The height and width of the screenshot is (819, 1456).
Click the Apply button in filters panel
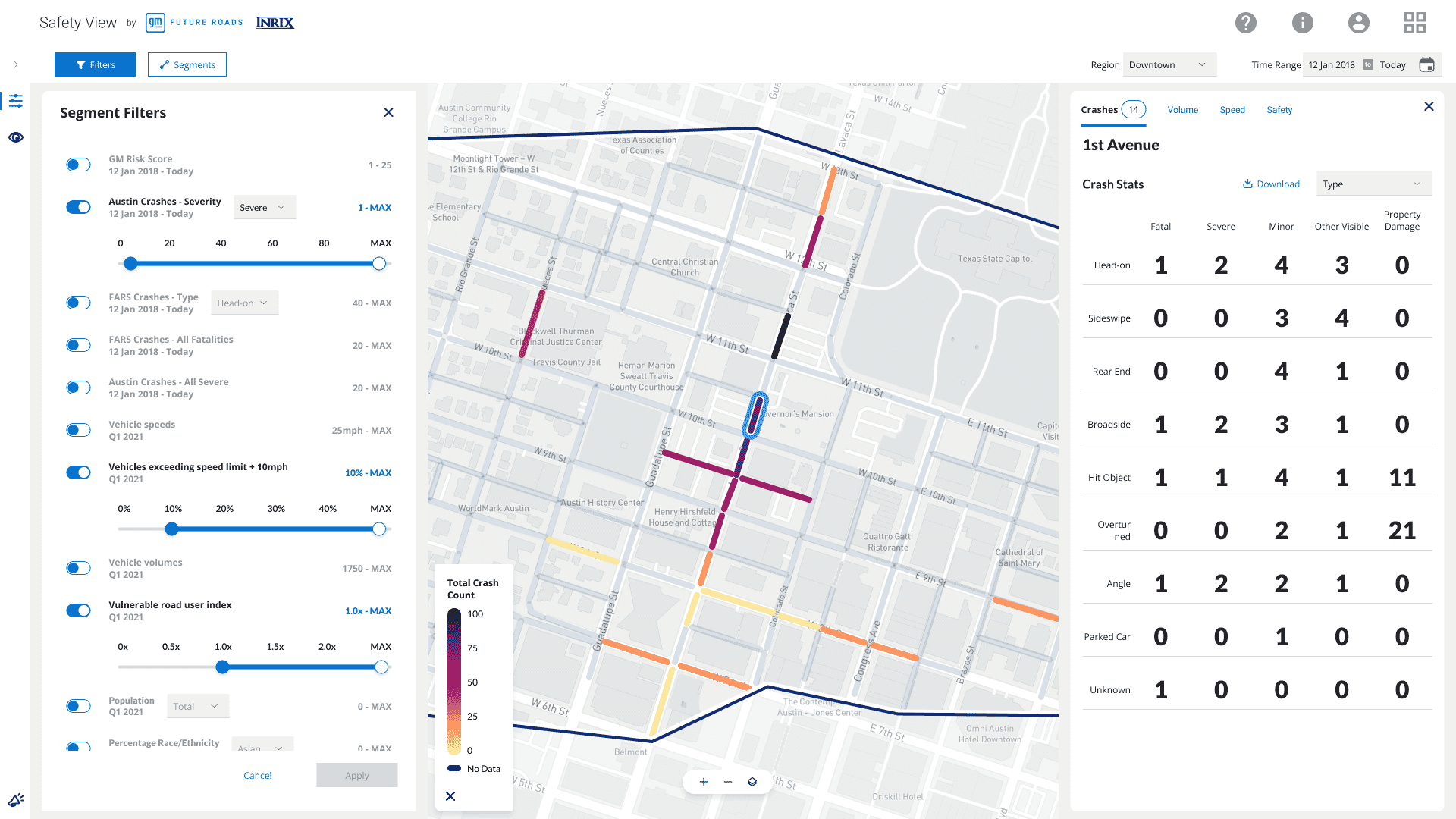356,775
